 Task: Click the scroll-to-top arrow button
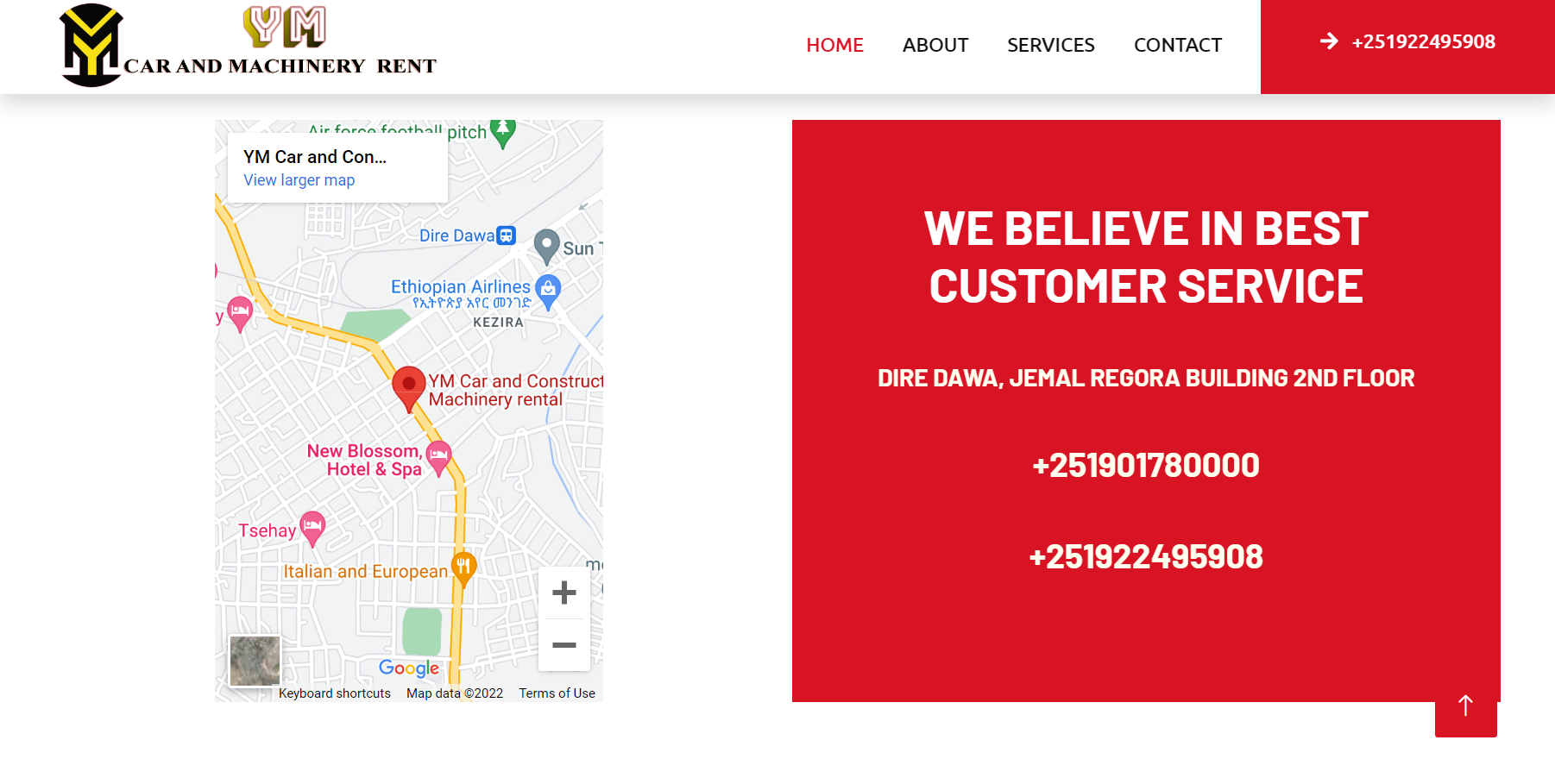tap(1465, 706)
